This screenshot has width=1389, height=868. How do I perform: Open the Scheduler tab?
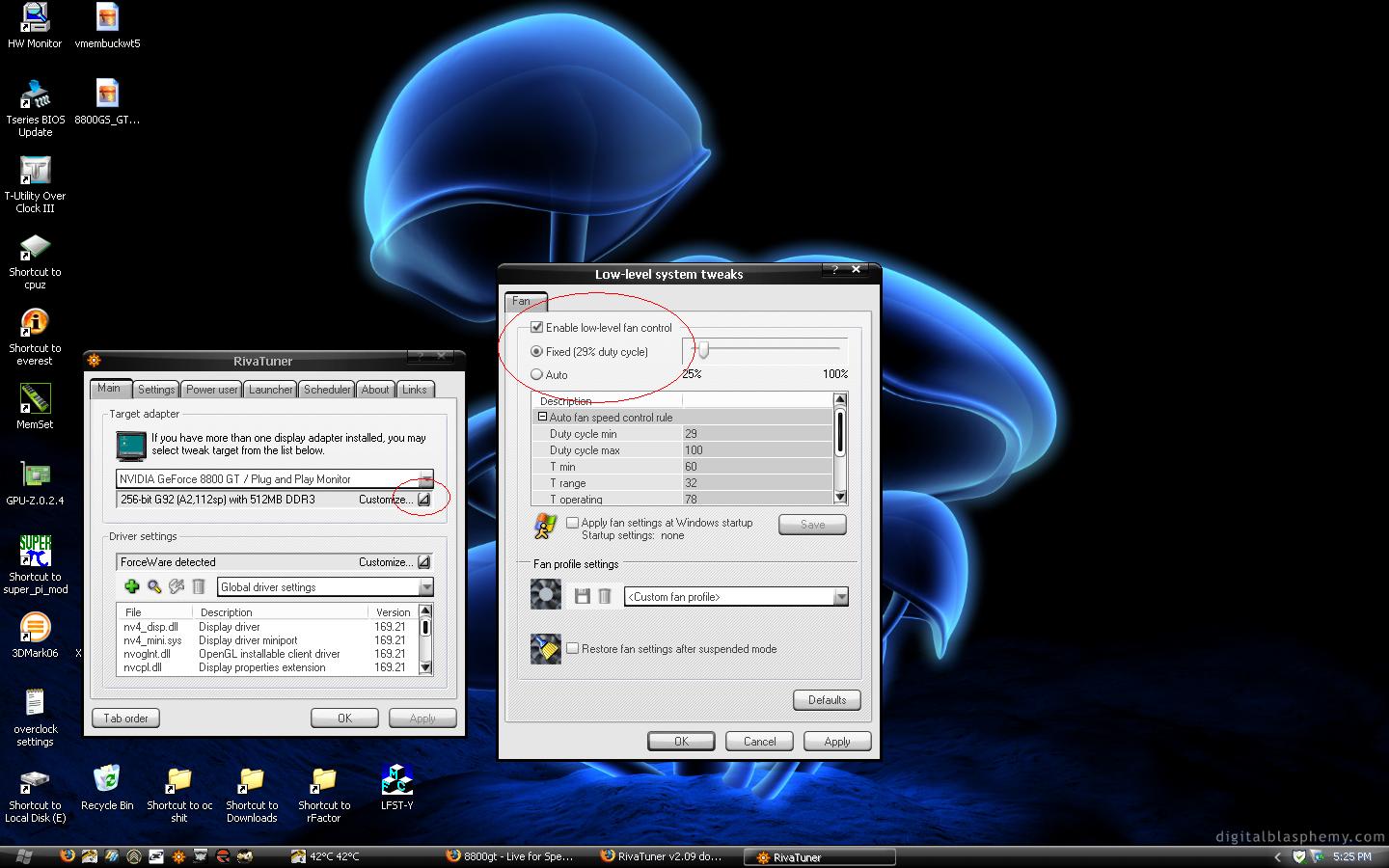328,390
